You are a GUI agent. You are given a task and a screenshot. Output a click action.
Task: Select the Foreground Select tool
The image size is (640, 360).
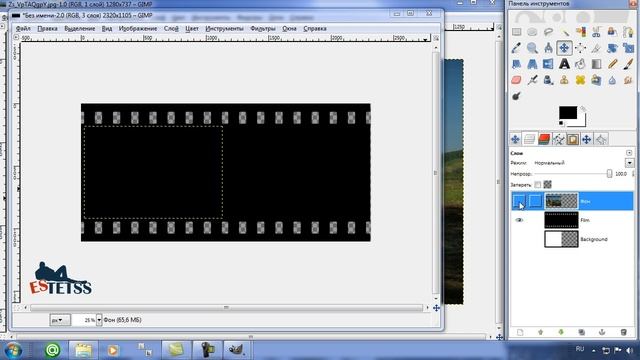(x=612, y=31)
